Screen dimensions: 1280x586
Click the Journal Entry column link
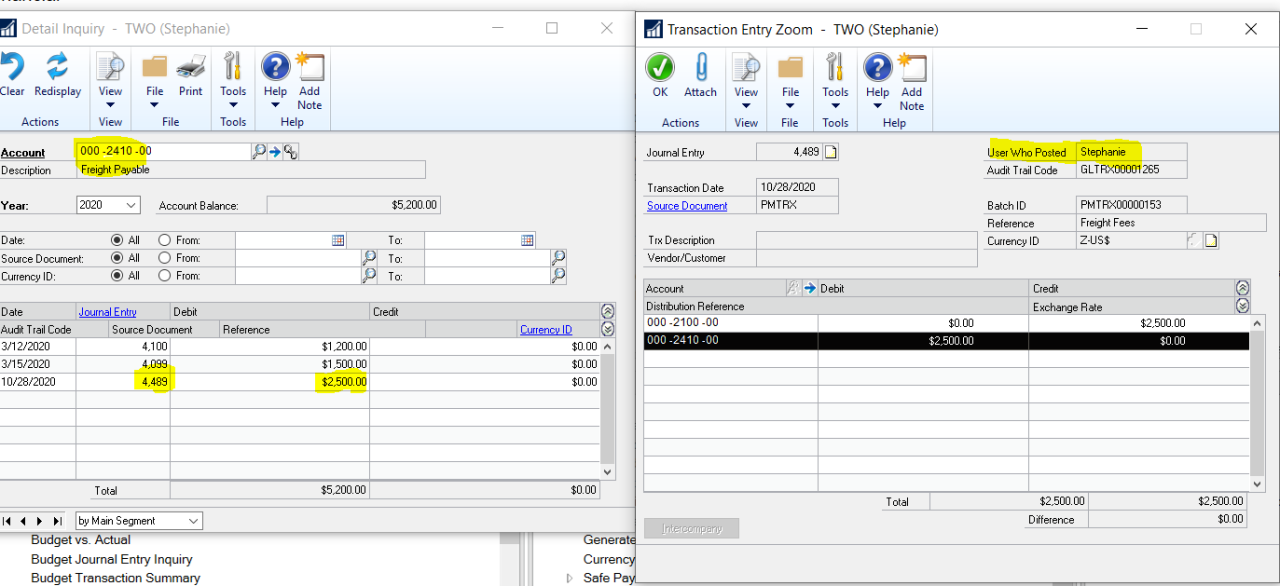(x=107, y=312)
